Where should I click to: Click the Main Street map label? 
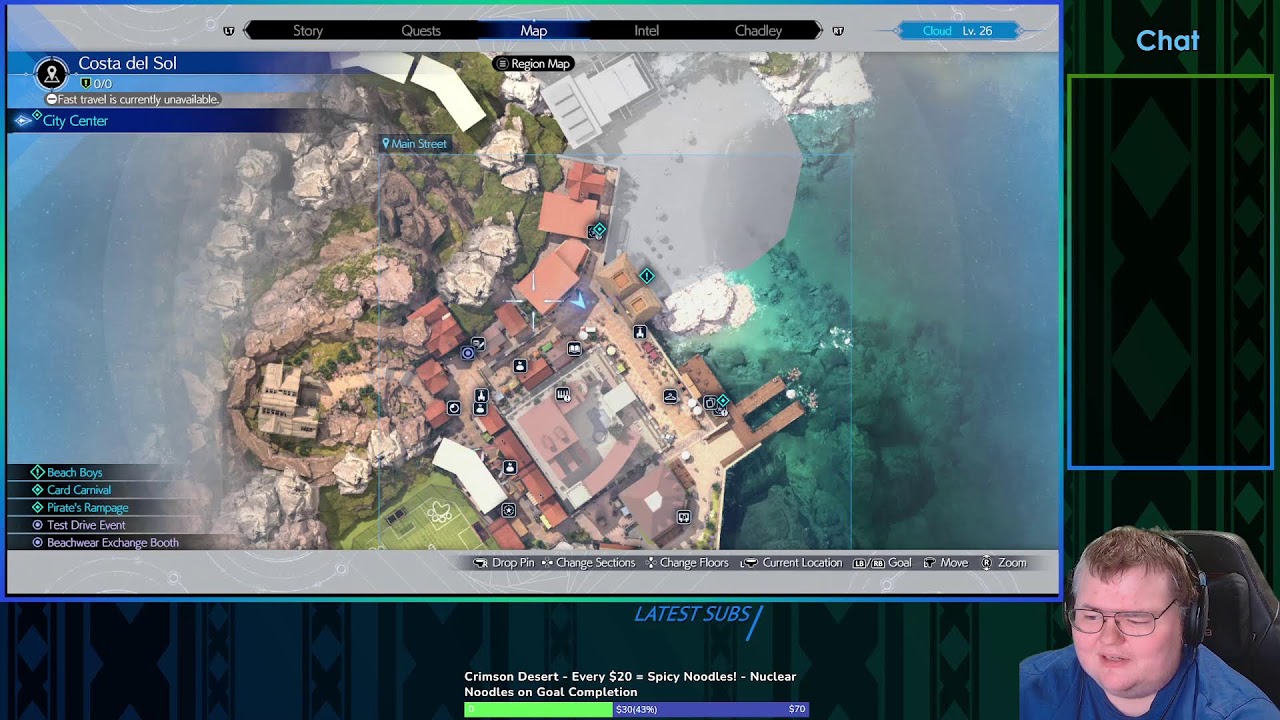tap(414, 144)
